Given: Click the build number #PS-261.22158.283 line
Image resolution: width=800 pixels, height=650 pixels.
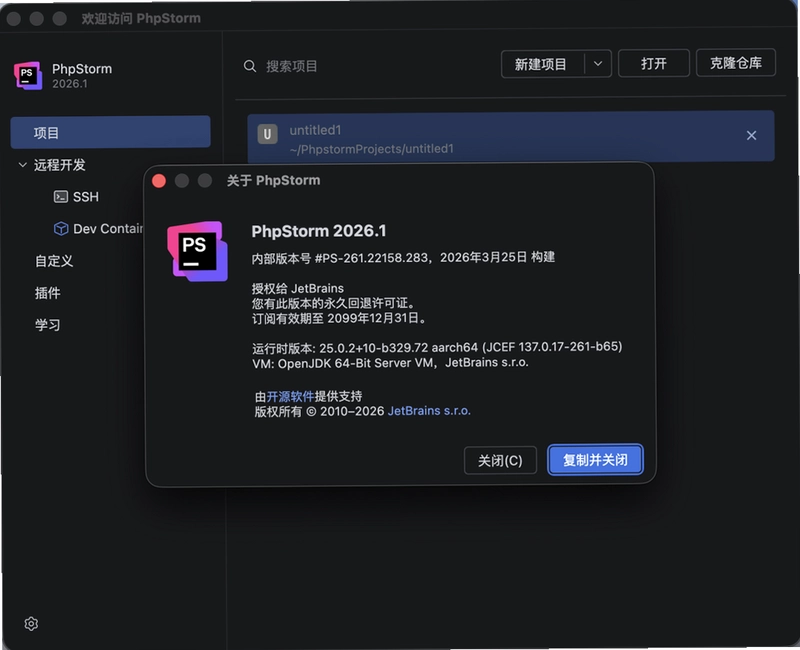Looking at the screenshot, I should [403, 258].
